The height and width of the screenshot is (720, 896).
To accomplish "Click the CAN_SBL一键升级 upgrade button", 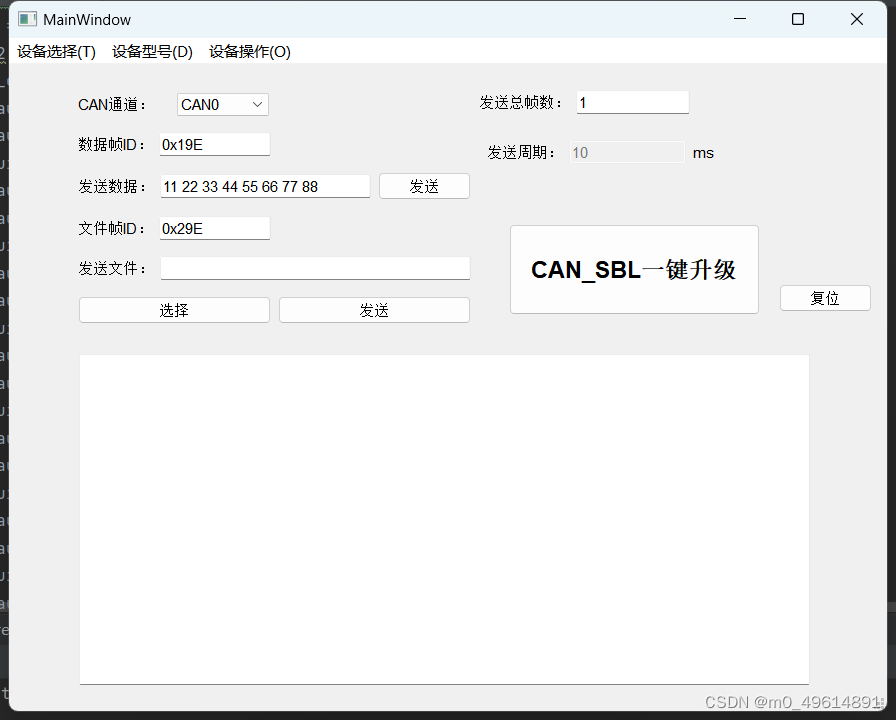I will click(x=634, y=269).
